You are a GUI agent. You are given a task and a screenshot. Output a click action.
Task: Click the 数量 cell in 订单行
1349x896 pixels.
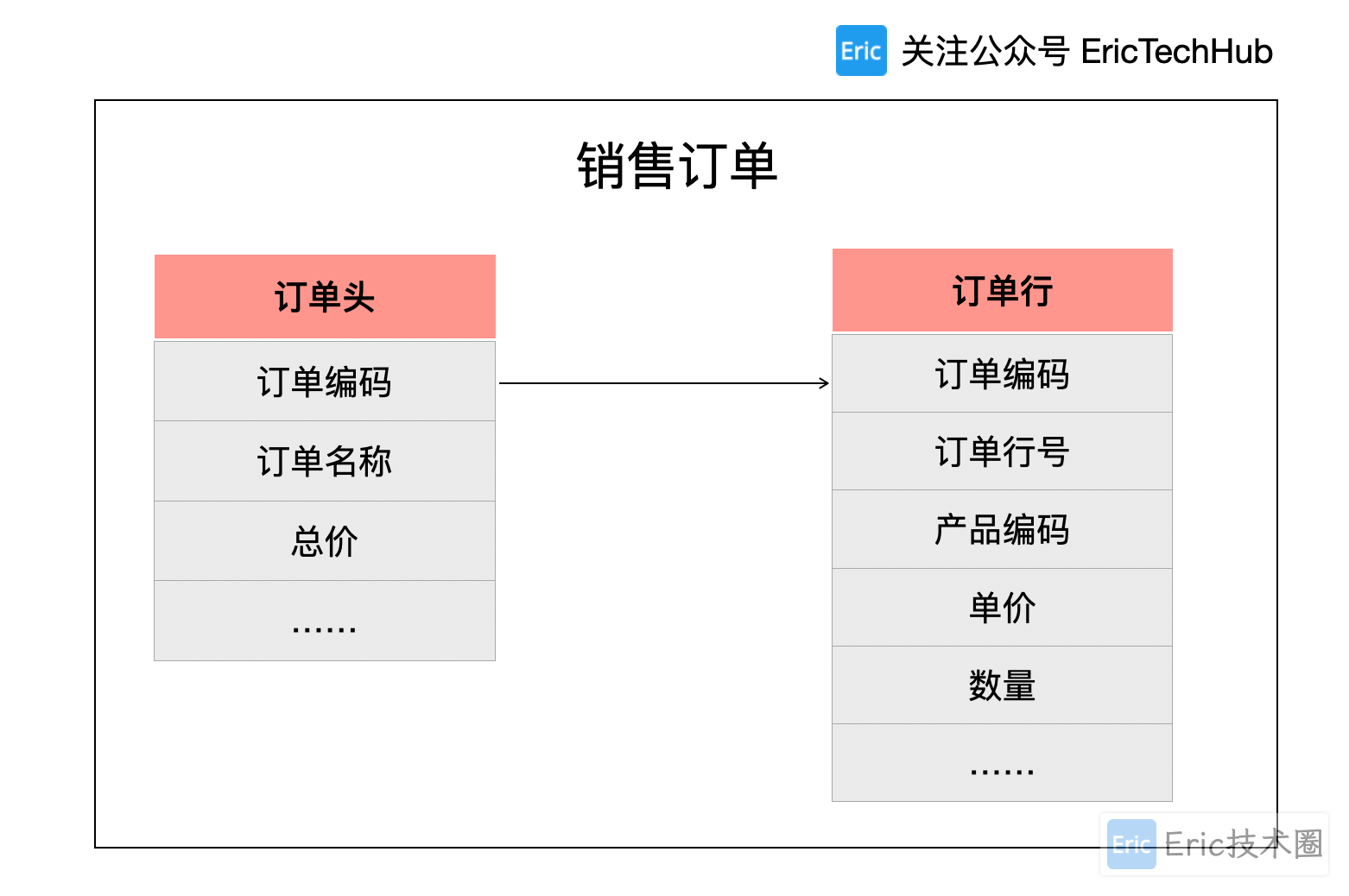(x=1003, y=685)
